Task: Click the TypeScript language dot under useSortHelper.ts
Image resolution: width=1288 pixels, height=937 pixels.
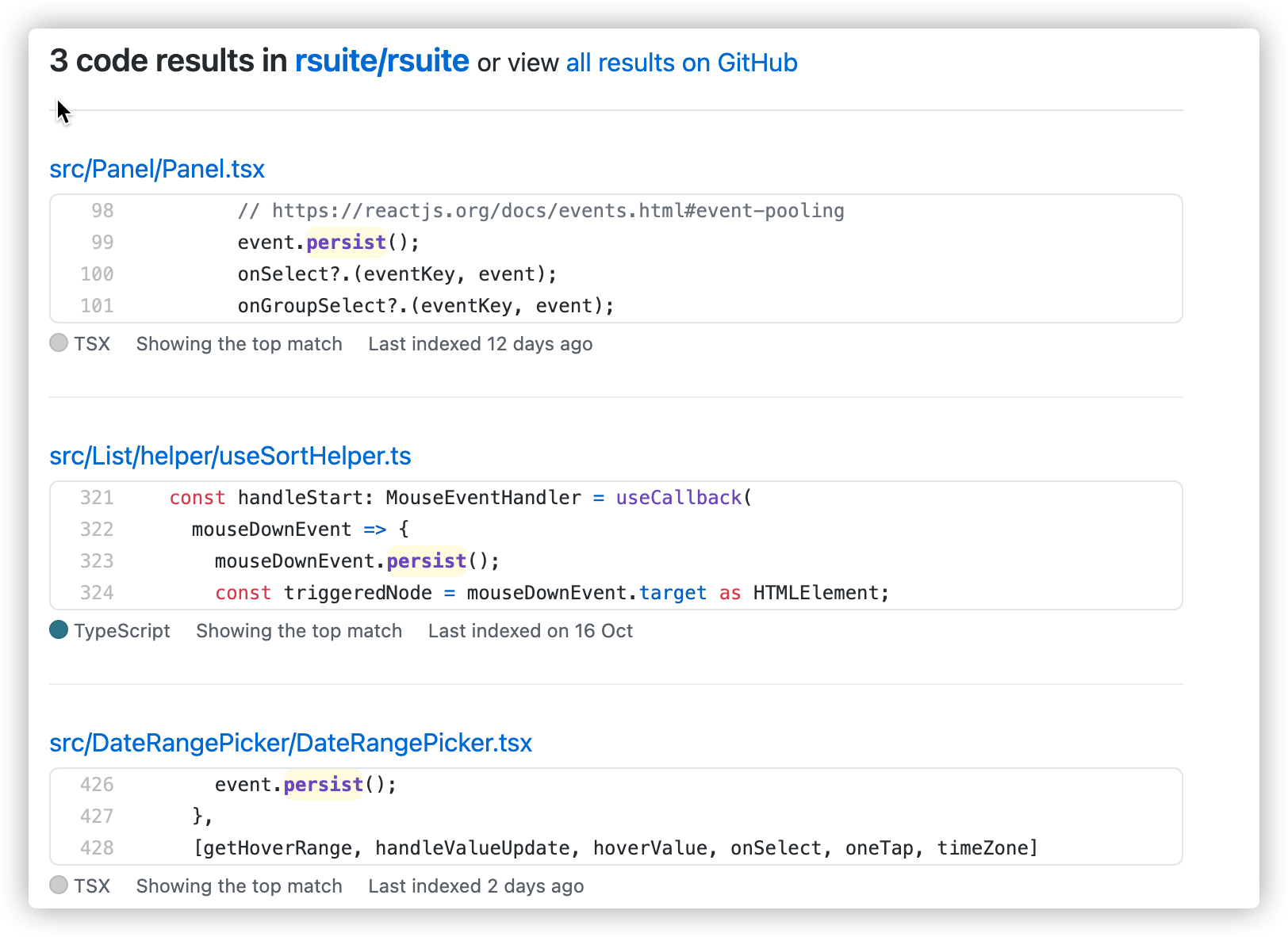Action: click(58, 630)
